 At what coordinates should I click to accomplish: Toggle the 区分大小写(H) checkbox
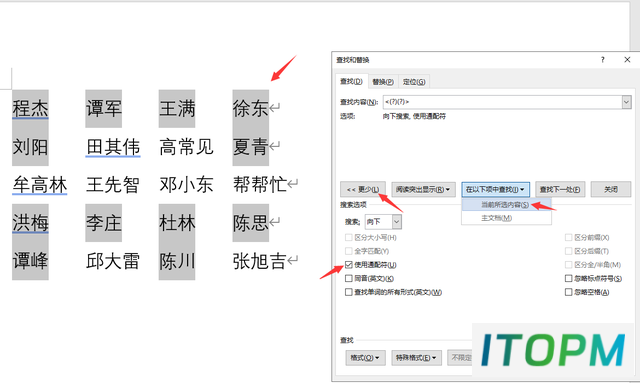point(349,237)
